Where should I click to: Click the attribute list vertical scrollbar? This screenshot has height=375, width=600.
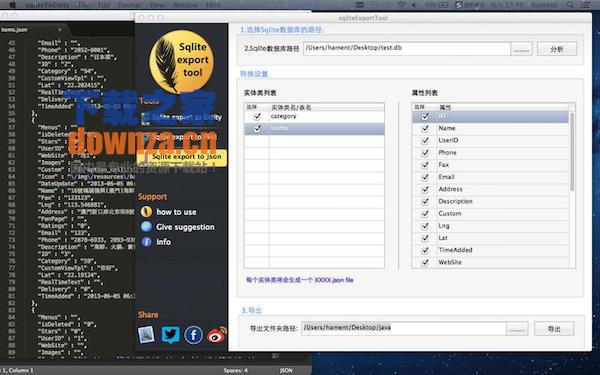(x=572, y=152)
